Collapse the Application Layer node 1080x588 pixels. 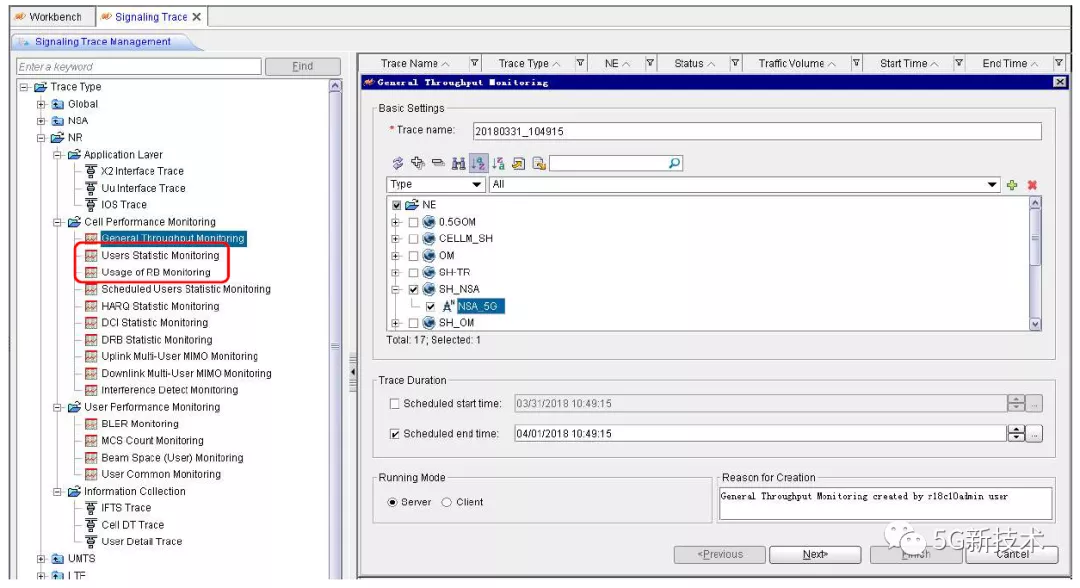pyautogui.click(x=58, y=154)
